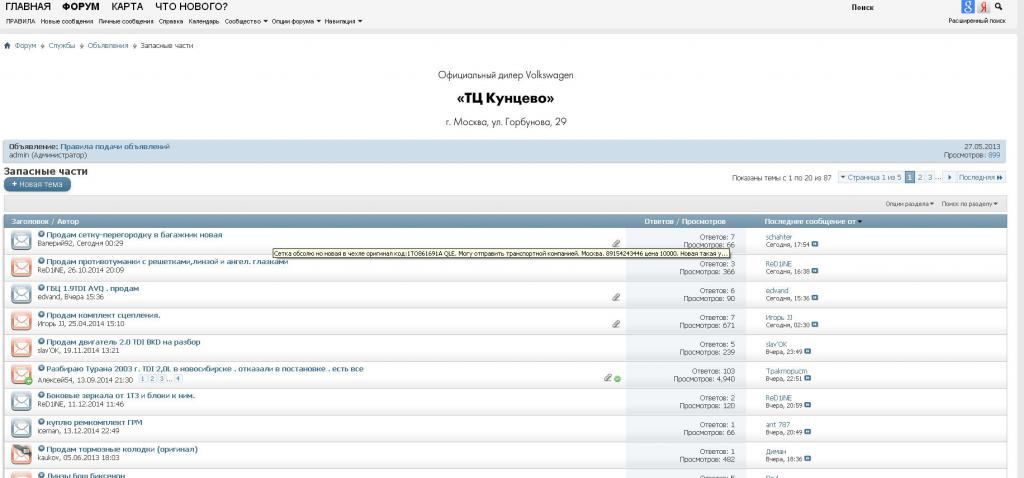Open the ГЛАВНАЯ tab

28,7
